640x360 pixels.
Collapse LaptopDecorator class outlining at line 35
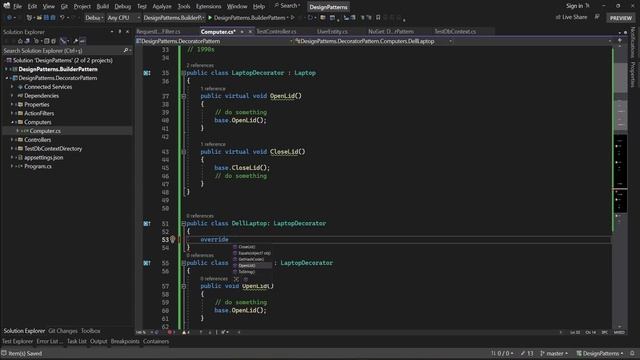click(184, 73)
